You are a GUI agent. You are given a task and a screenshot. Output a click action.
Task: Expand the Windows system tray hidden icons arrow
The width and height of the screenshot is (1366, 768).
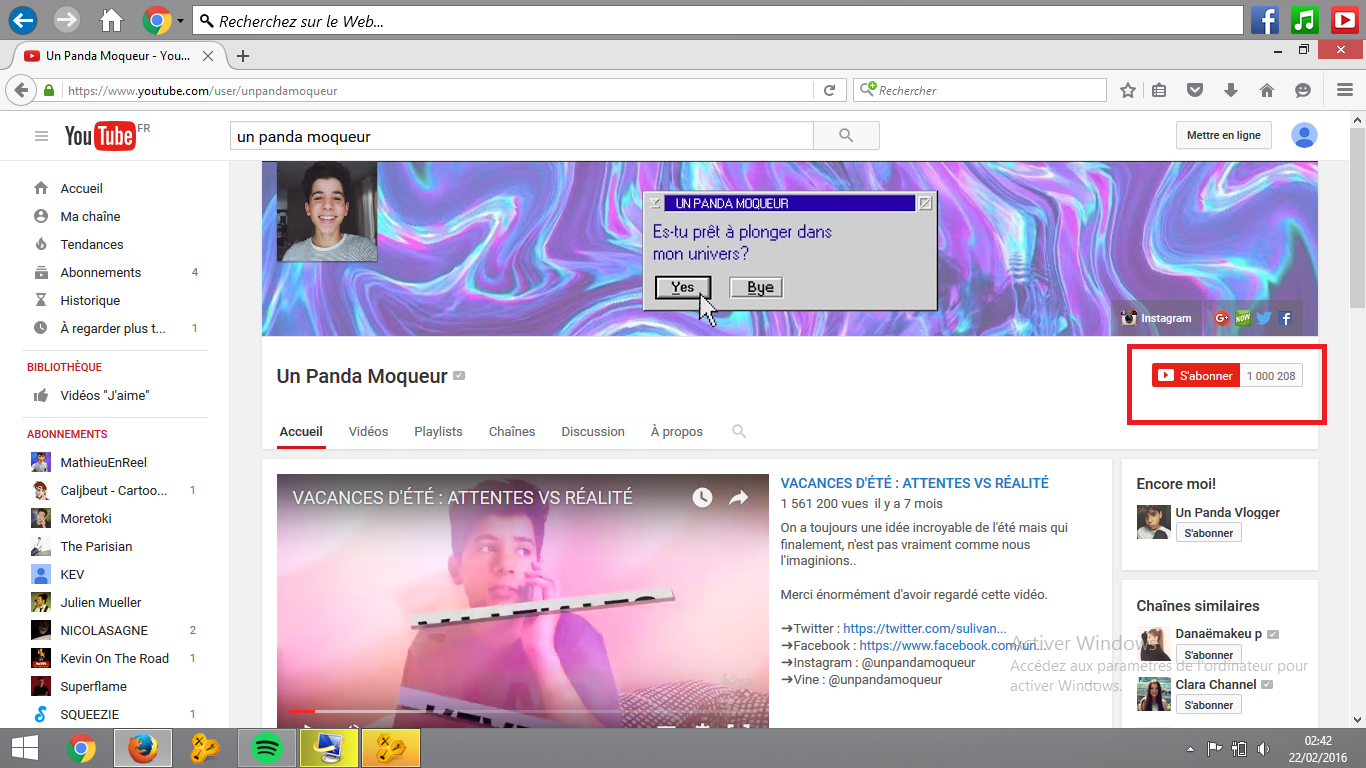click(x=1190, y=749)
